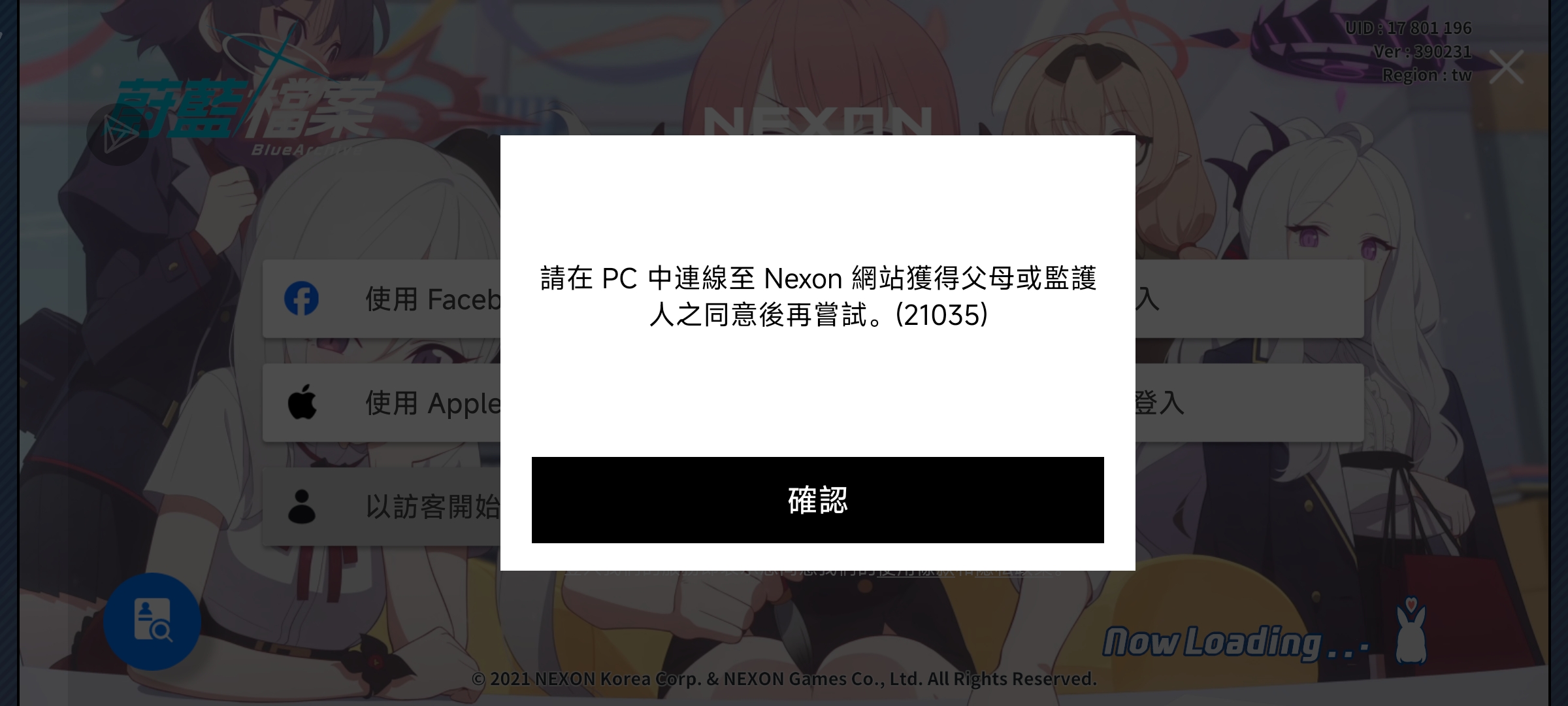Click the Facebook logo icon
The width and height of the screenshot is (1568, 706).
pyautogui.click(x=301, y=299)
